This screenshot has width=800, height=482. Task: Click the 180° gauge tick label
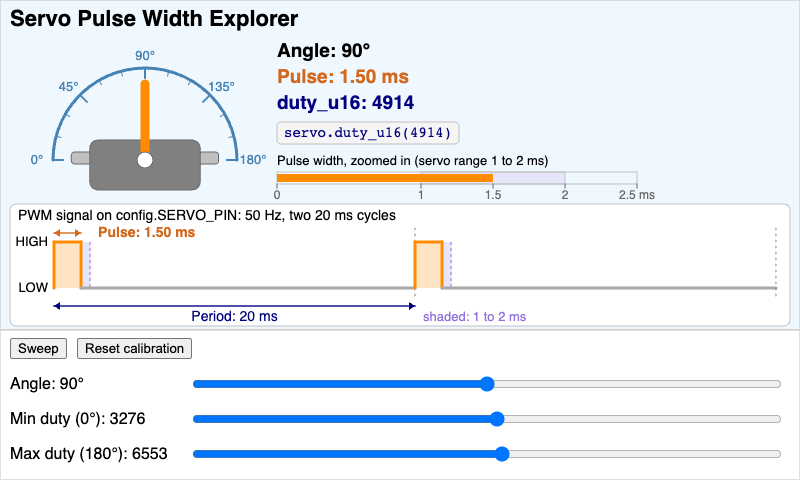[253, 160]
